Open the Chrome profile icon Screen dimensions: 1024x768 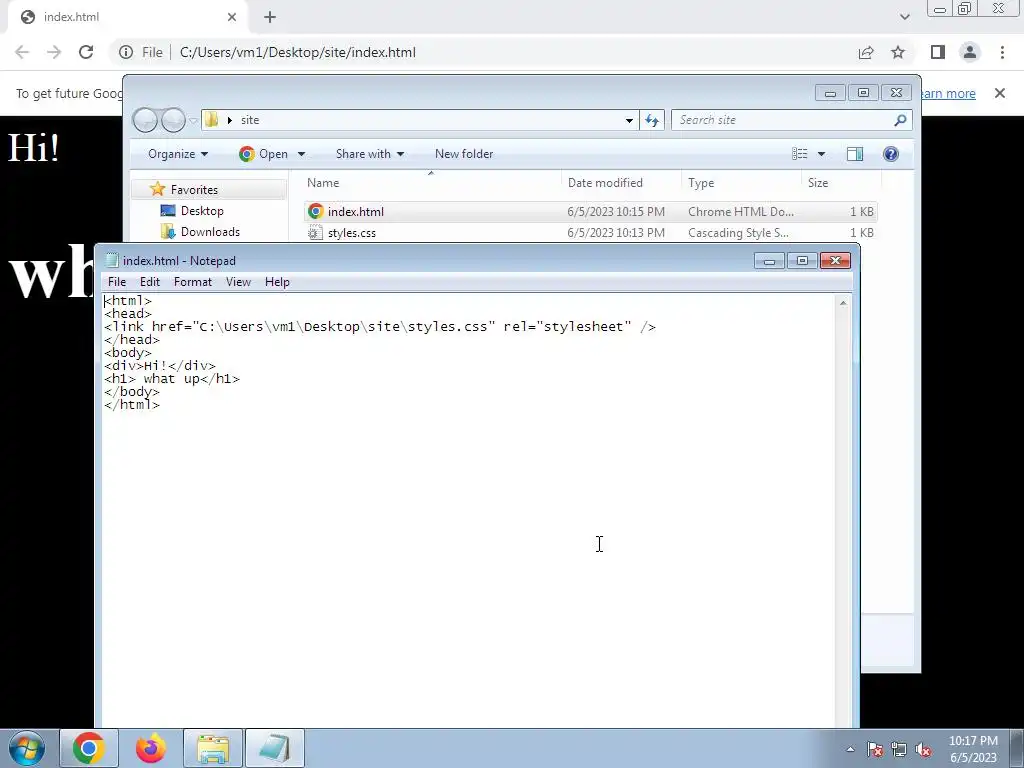(970, 52)
